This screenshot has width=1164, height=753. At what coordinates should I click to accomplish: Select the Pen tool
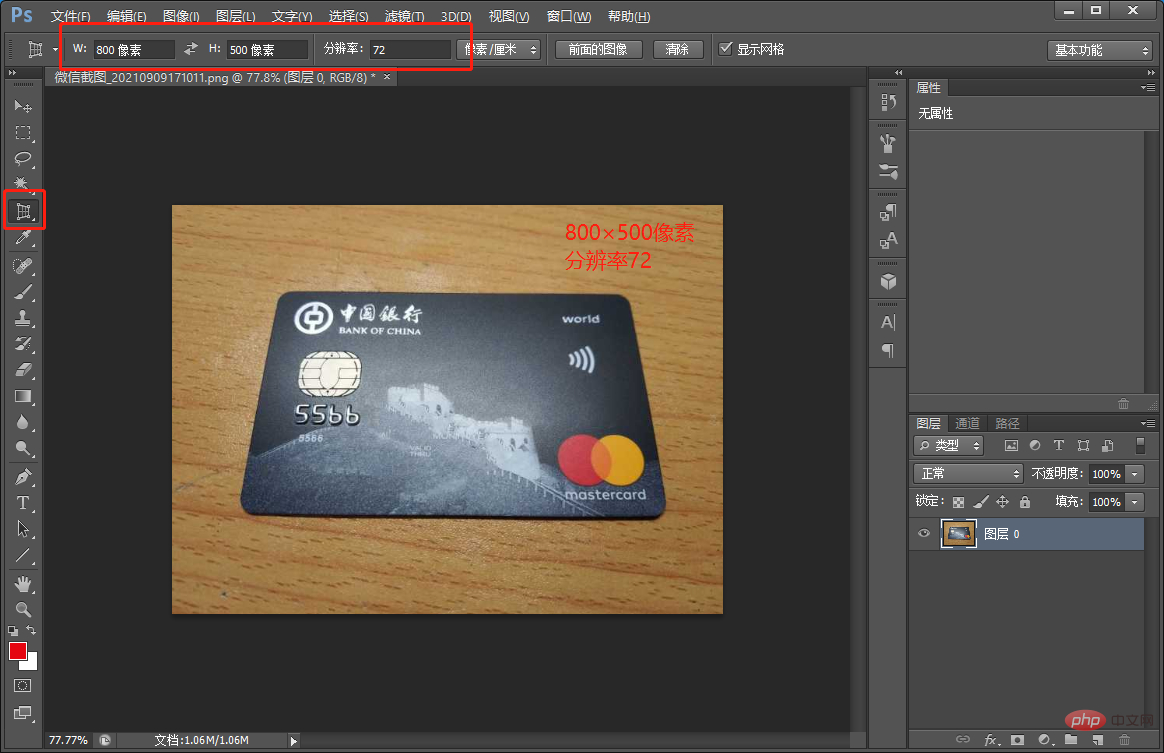point(23,476)
